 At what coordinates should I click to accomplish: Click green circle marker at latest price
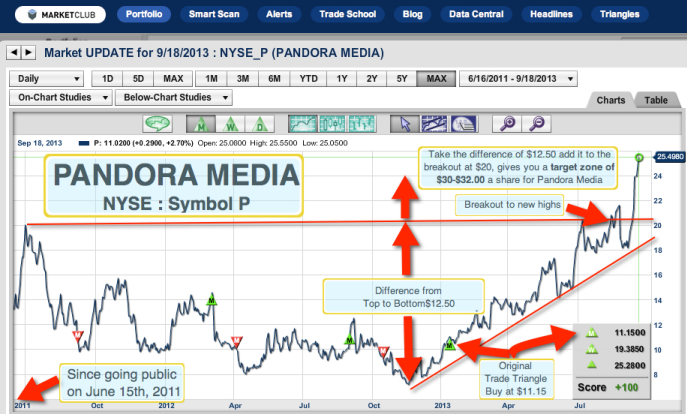(x=639, y=157)
